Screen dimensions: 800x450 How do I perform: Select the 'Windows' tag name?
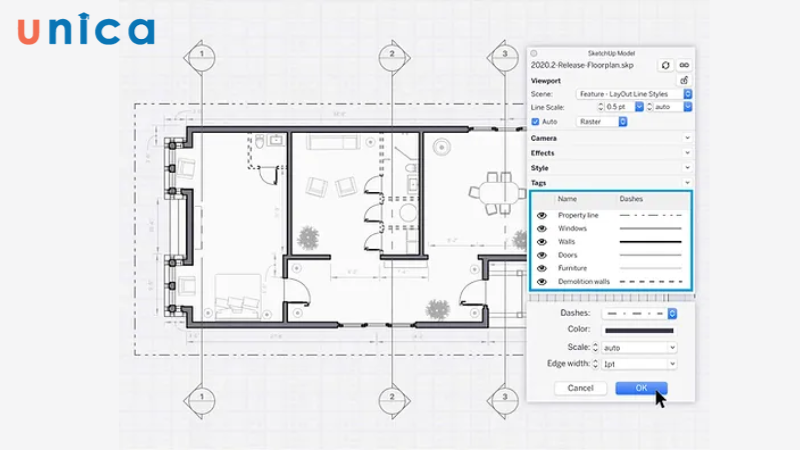(x=572, y=229)
